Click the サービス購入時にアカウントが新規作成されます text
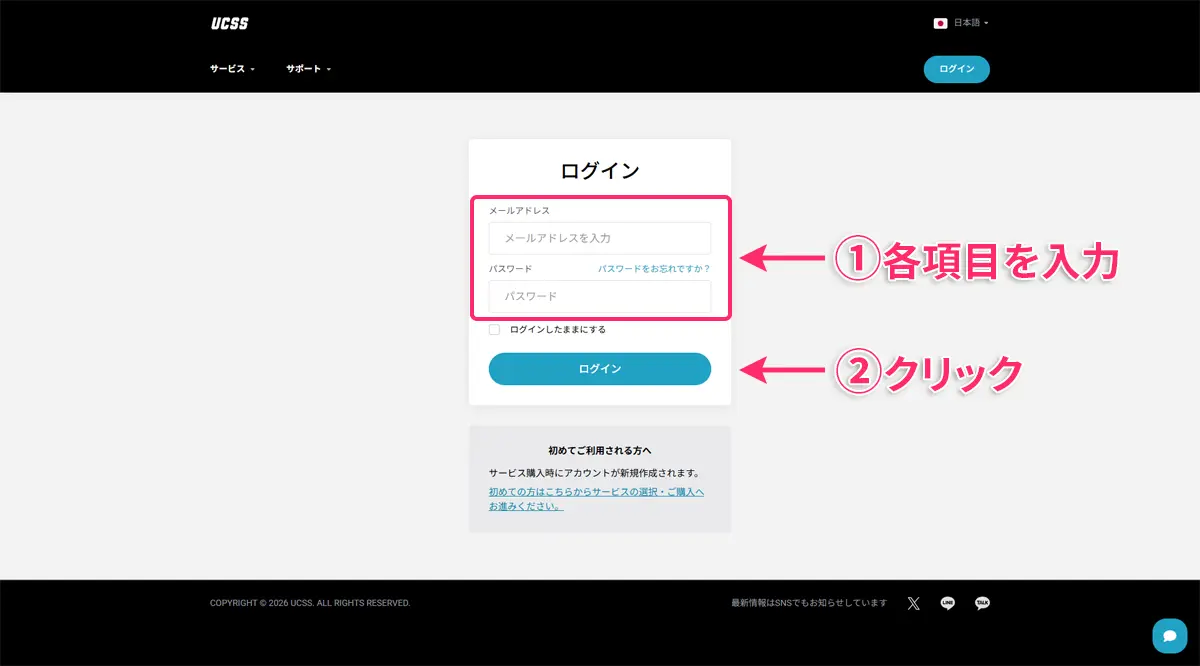 pos(594,473)
